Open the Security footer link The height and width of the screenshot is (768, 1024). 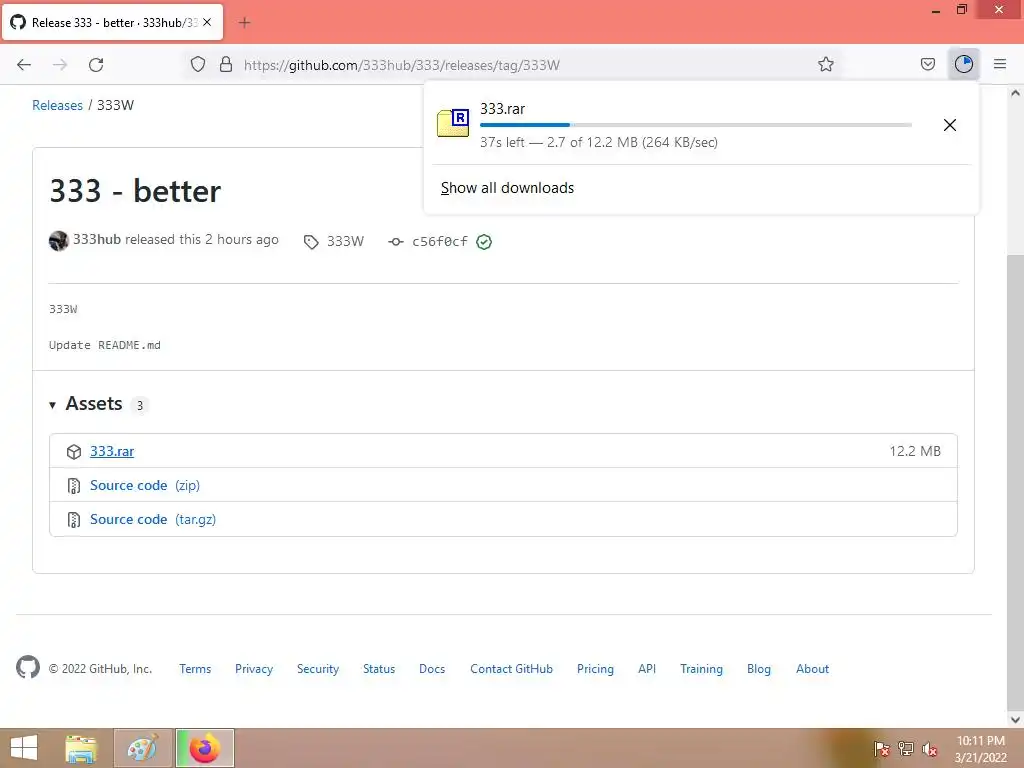pos(318,669)
